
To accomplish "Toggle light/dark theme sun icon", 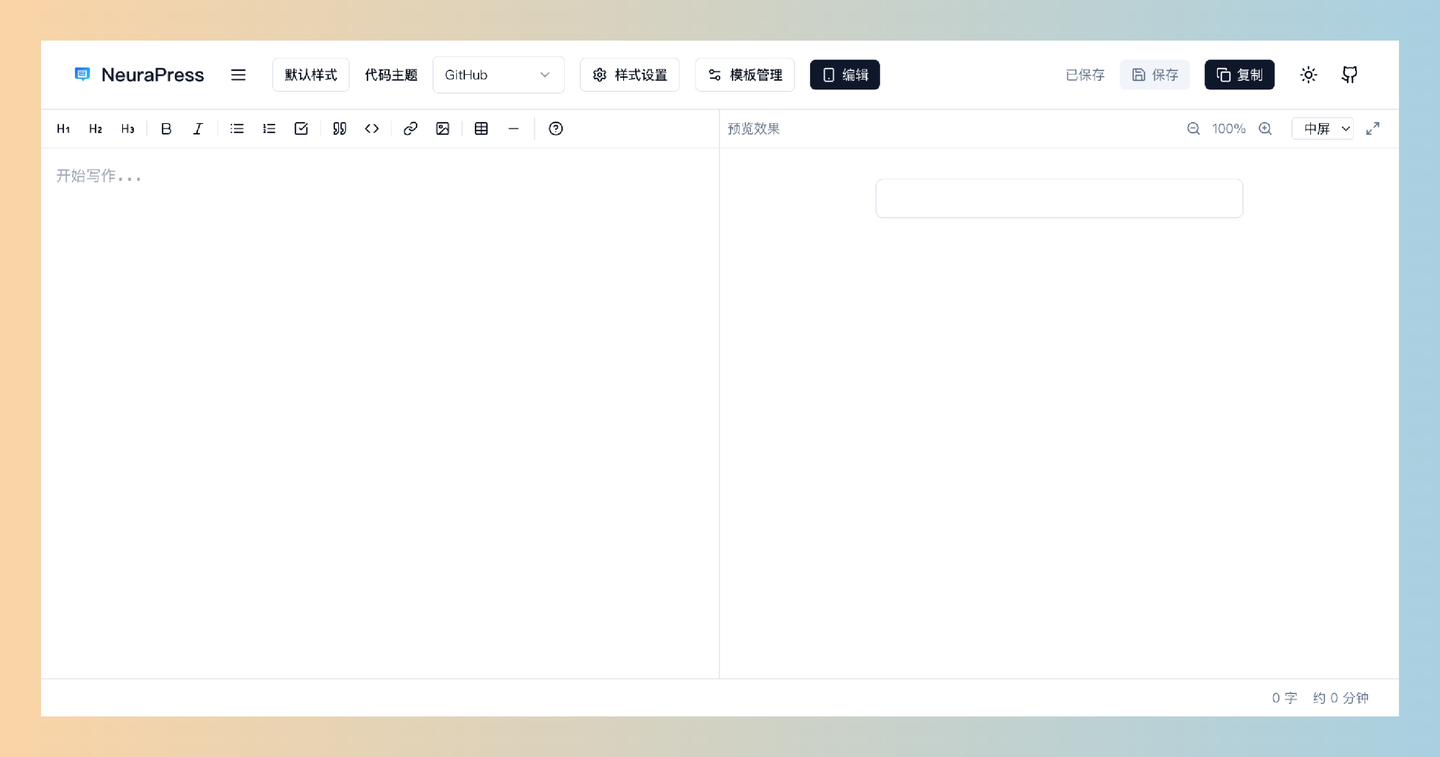I will point(1308,75).
